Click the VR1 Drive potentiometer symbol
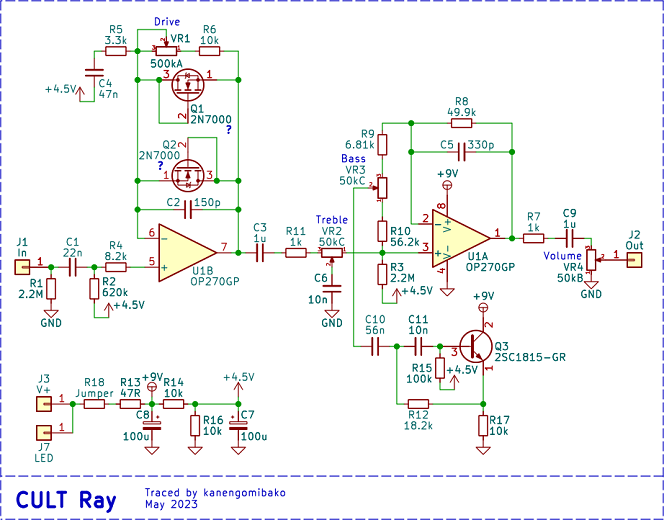The width and height of the screenshot is (664, 520). pos(166,50)
